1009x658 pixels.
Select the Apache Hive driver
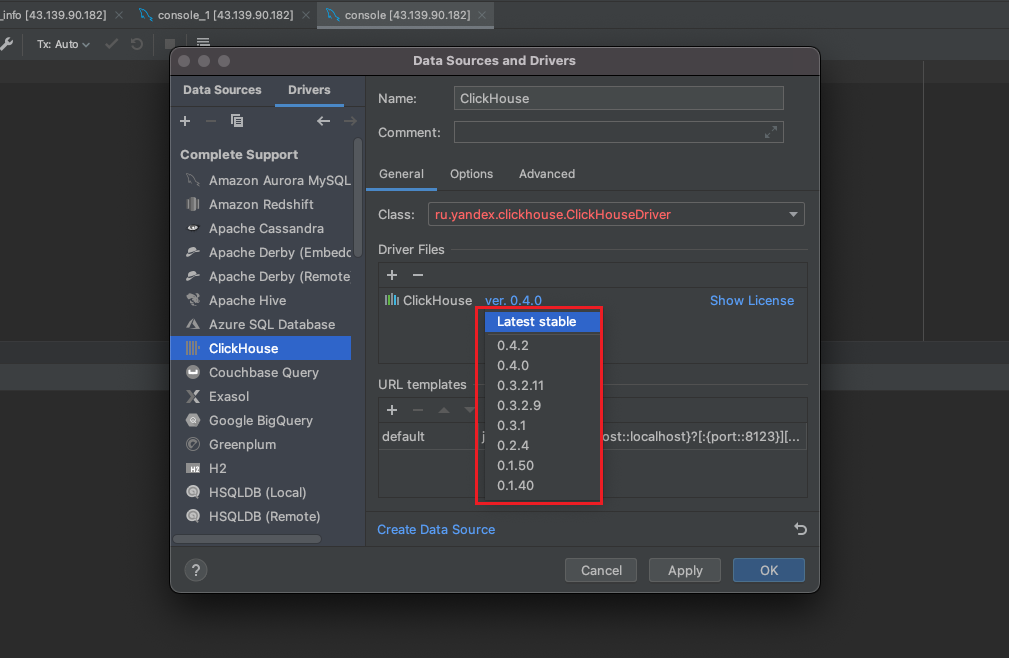pyautogui.click(x=262, y=300)
